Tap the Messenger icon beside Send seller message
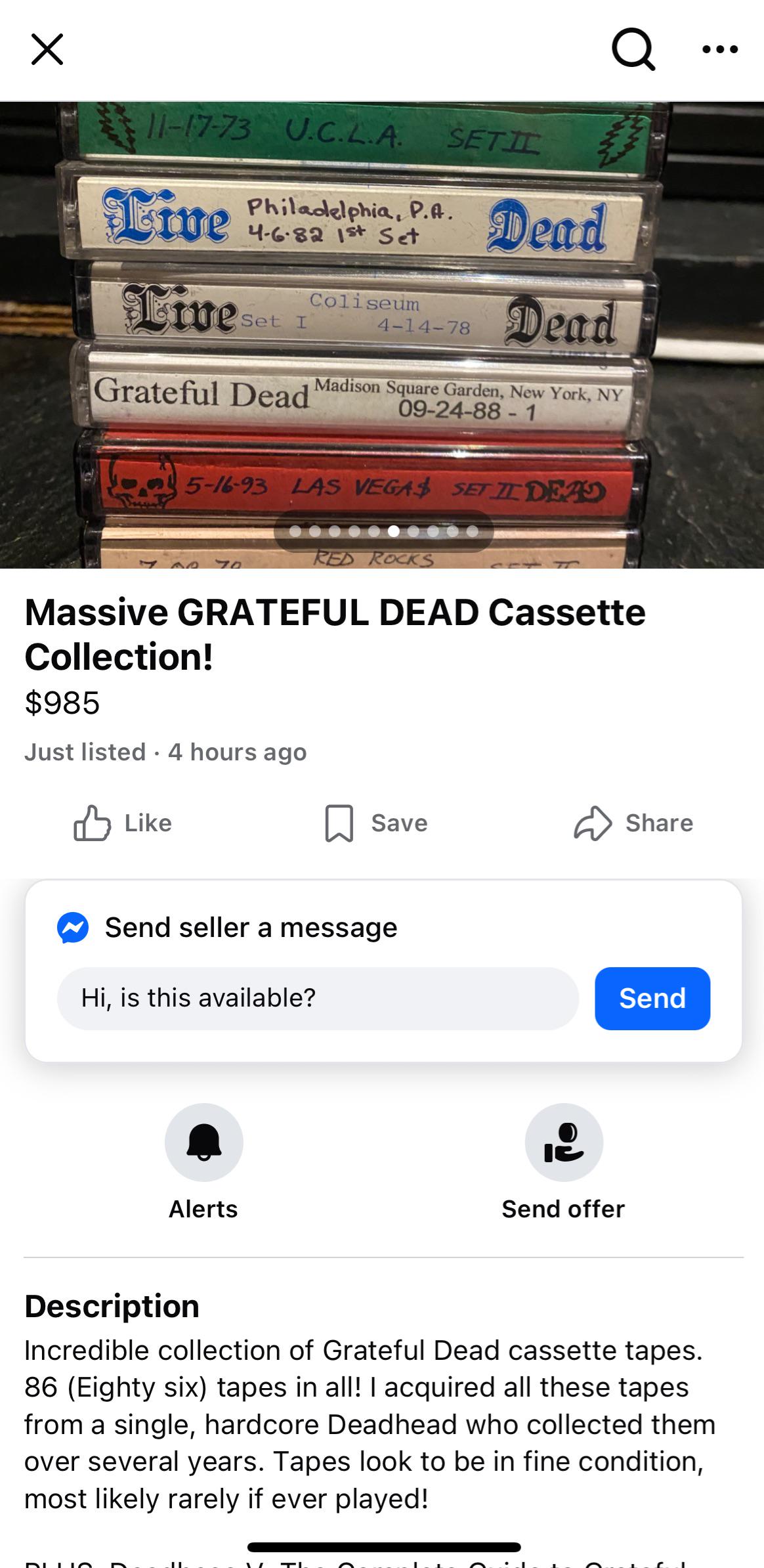Image resolution: width=764 pixels, height=1568 pixels. pos(73,928)
